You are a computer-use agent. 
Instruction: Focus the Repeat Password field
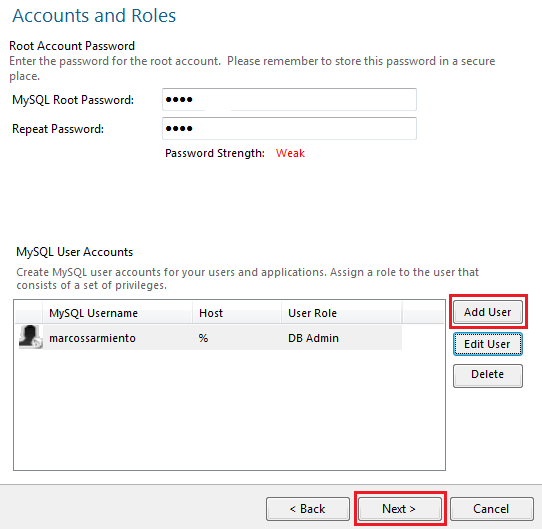click(x=289, y=129)
